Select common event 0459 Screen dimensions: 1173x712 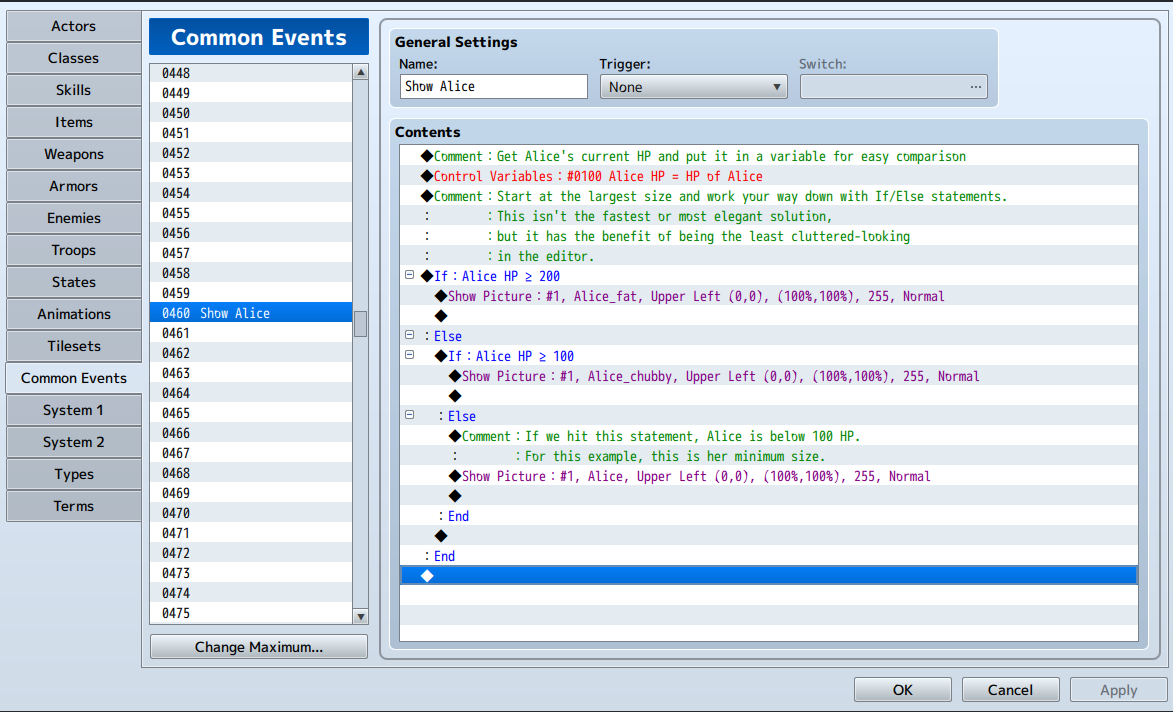tap(251, 293)
